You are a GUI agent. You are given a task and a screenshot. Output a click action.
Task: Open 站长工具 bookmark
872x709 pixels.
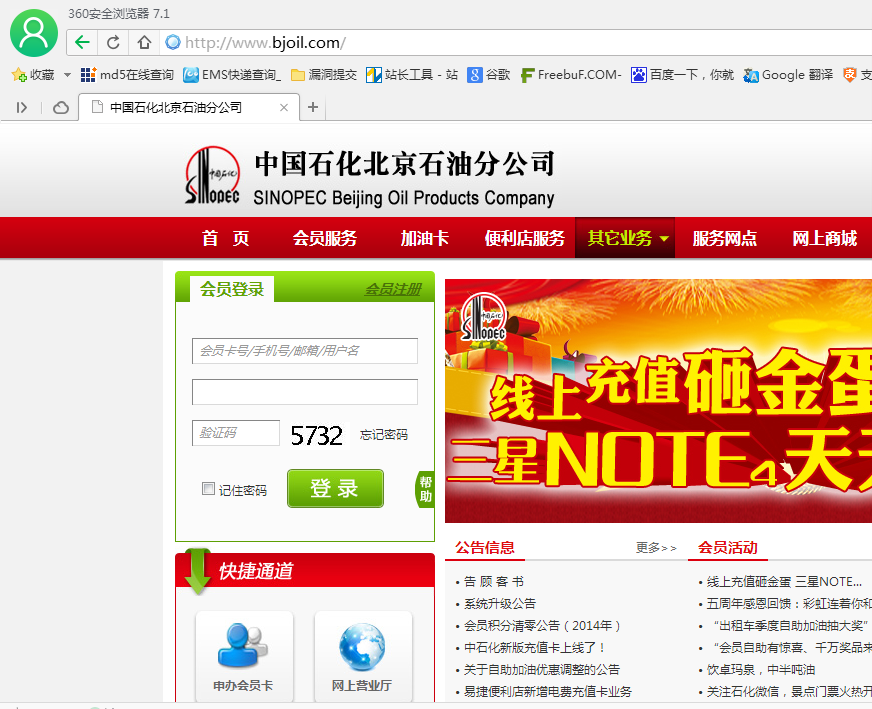pyautogui.click(x=412, y=75)
